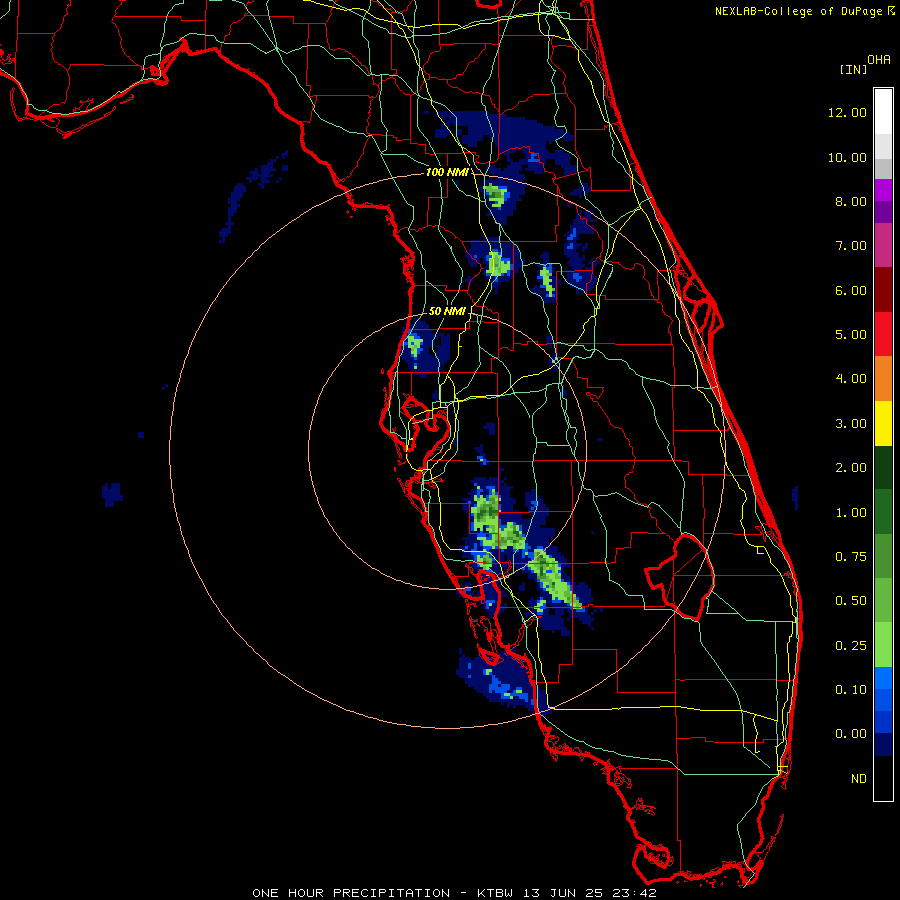Click the 12.00 legend value
This screenshot has width=900, height=900.
pyautogui.click(x=847, y=112)
